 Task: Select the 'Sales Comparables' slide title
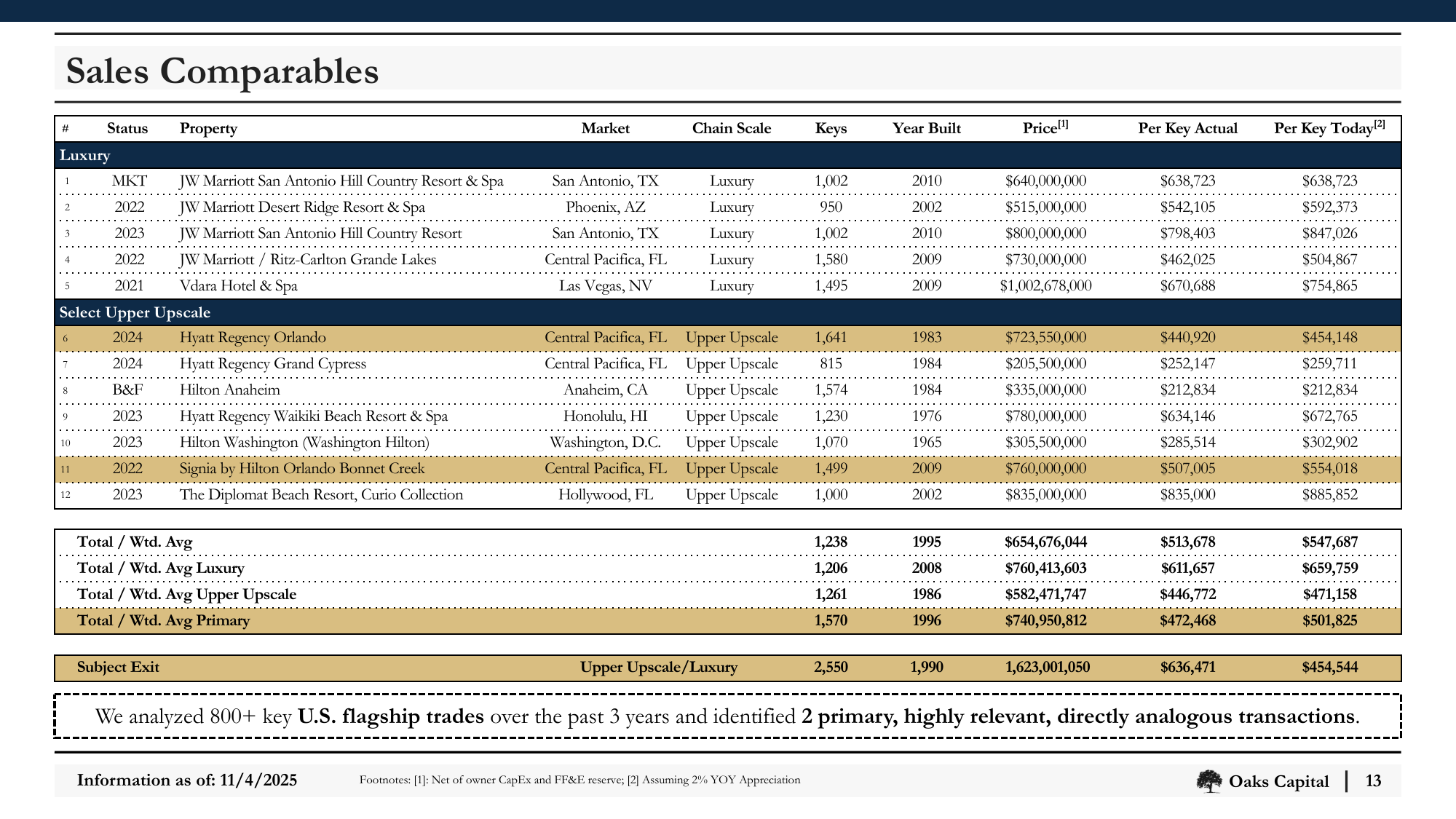coord(222,71)
